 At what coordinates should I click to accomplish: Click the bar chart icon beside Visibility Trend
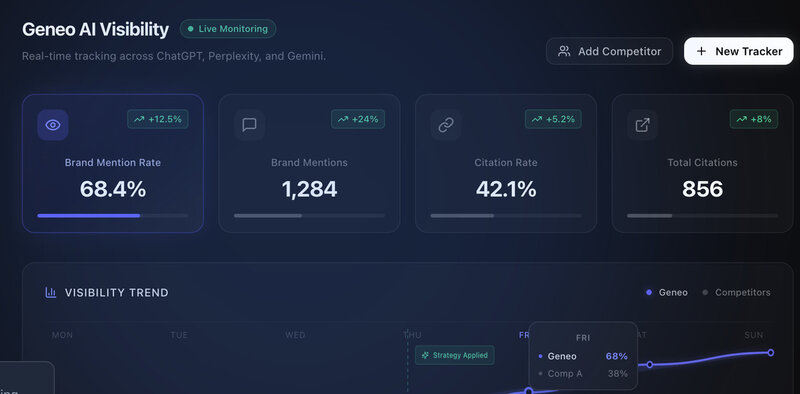click(51, 292)
